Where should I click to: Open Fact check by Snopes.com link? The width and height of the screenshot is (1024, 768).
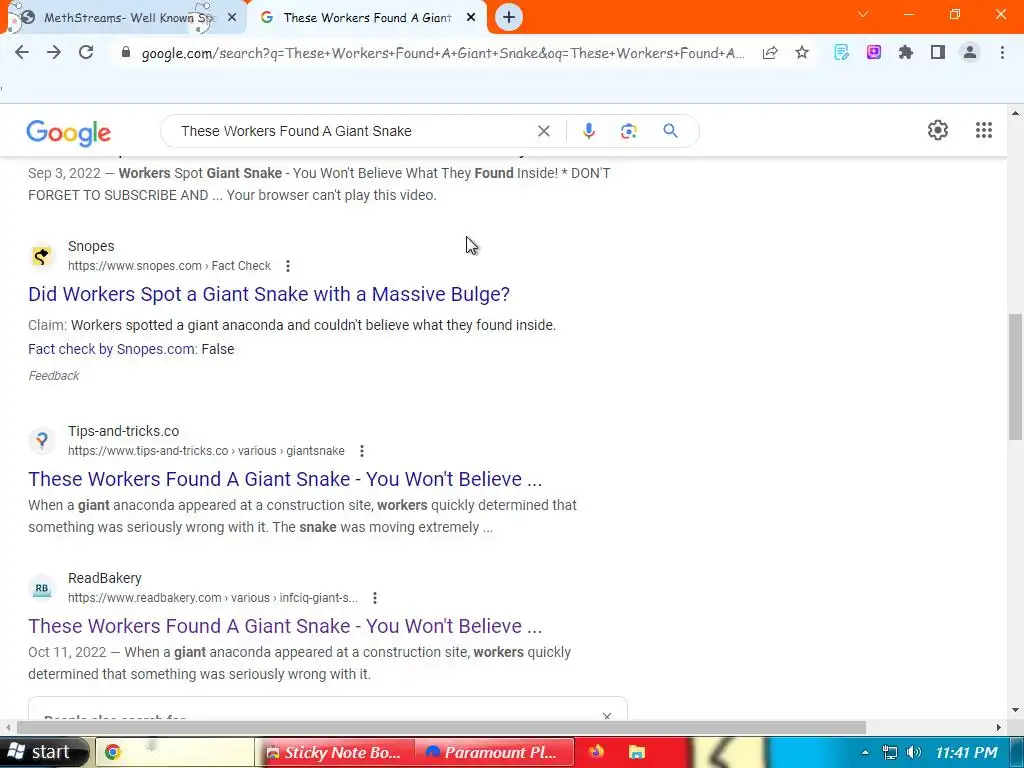point(112,349)
